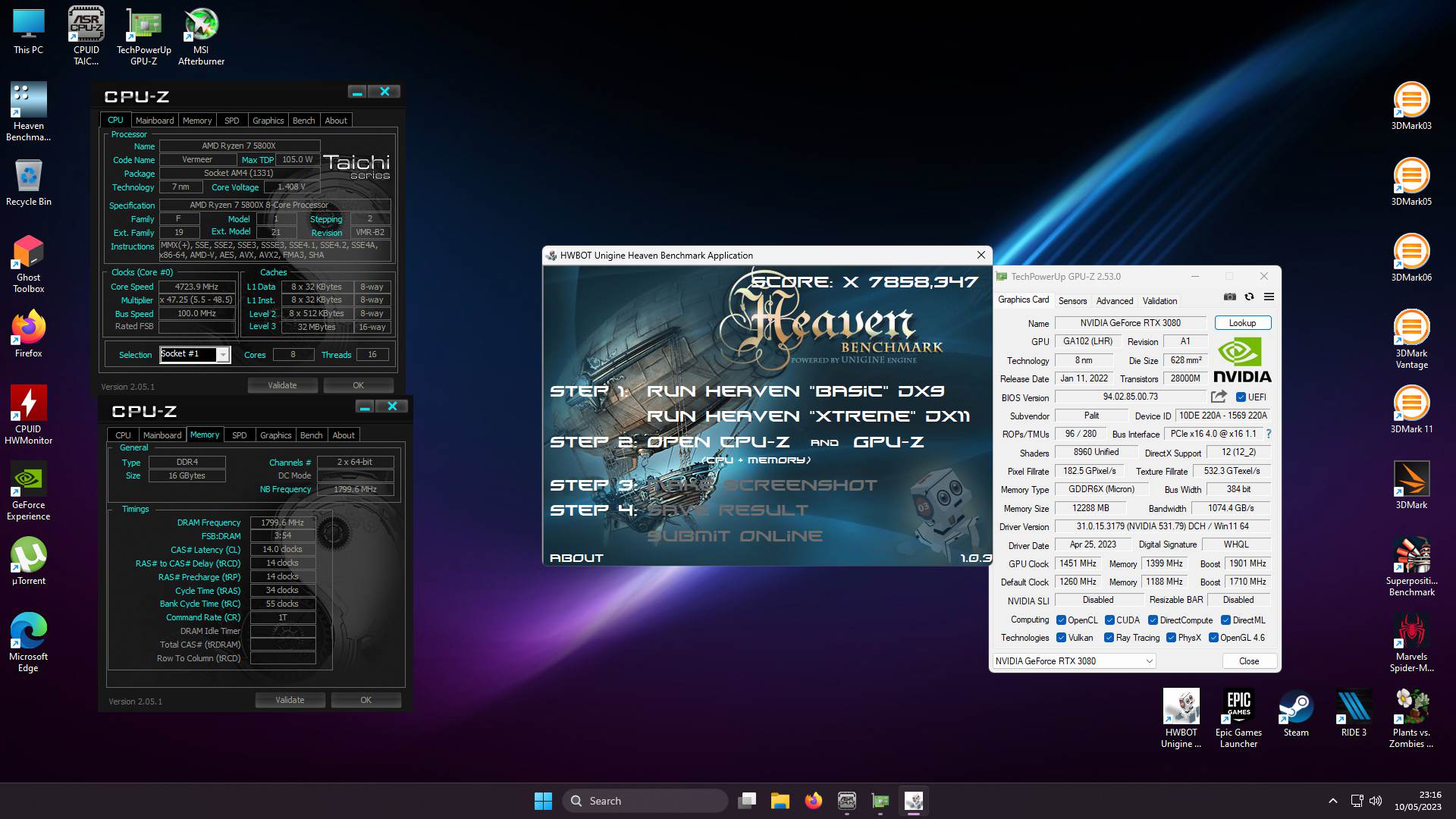Click OK in the bottom CPU-Z memory window
The height and width of the screenshot is (819, 1456).
coord(366,700)
